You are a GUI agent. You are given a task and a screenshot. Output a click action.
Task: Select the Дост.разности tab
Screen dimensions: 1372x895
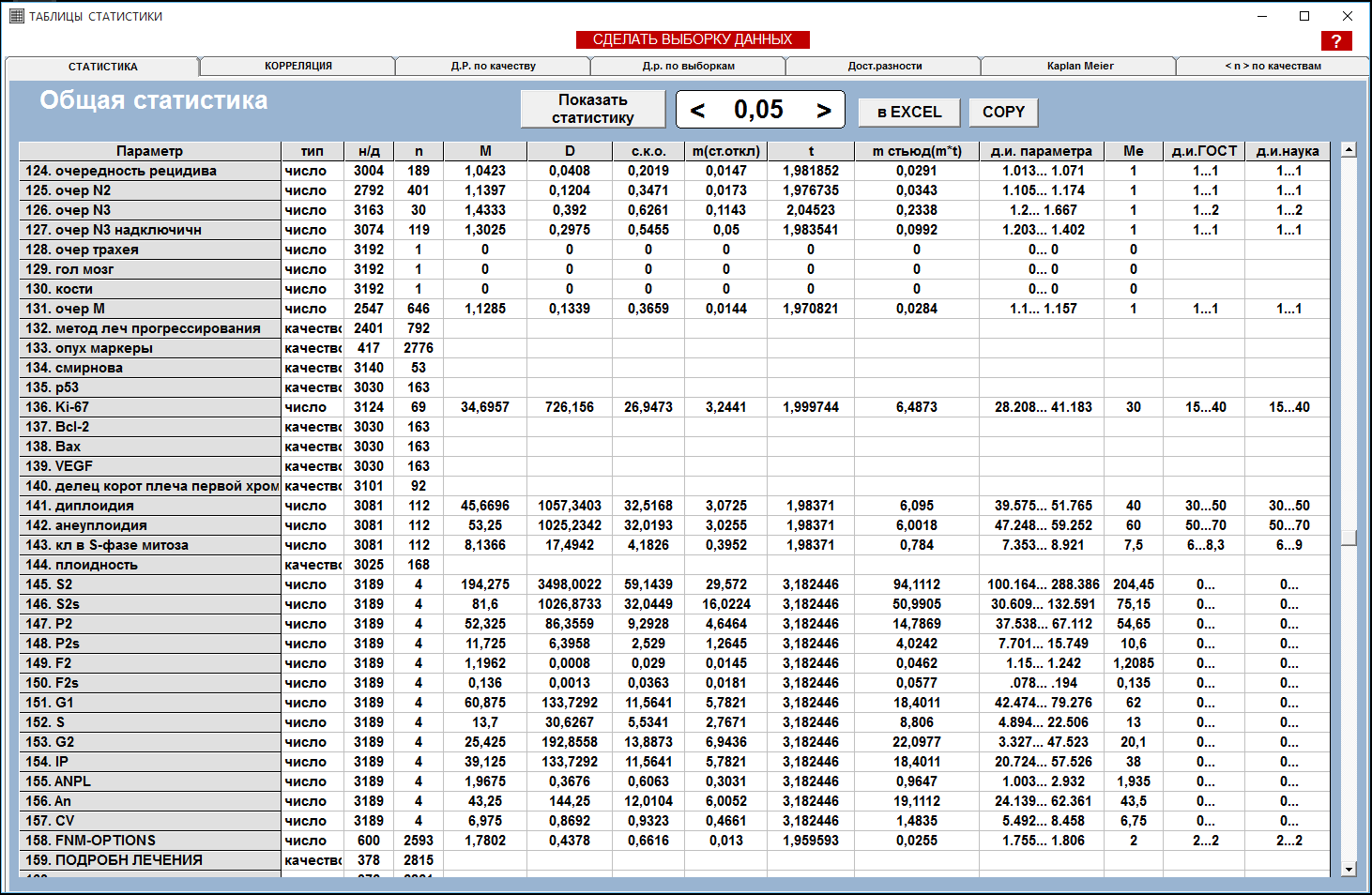tap(884, 66)
